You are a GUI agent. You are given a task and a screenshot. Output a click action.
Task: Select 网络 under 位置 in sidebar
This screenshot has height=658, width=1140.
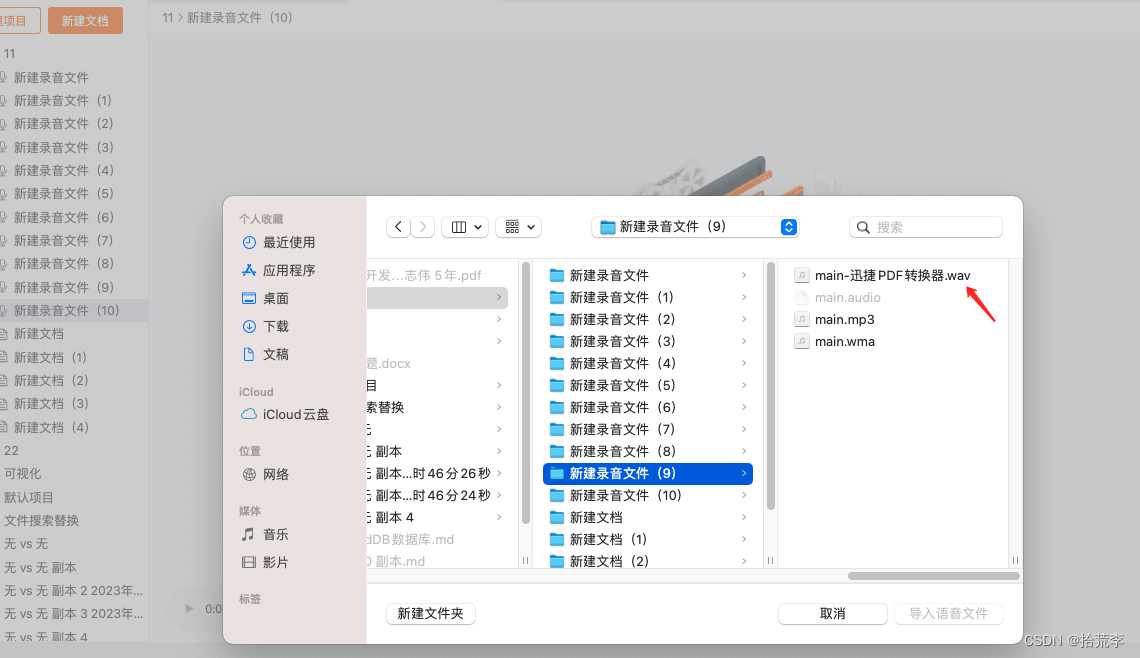pos(276,475)
